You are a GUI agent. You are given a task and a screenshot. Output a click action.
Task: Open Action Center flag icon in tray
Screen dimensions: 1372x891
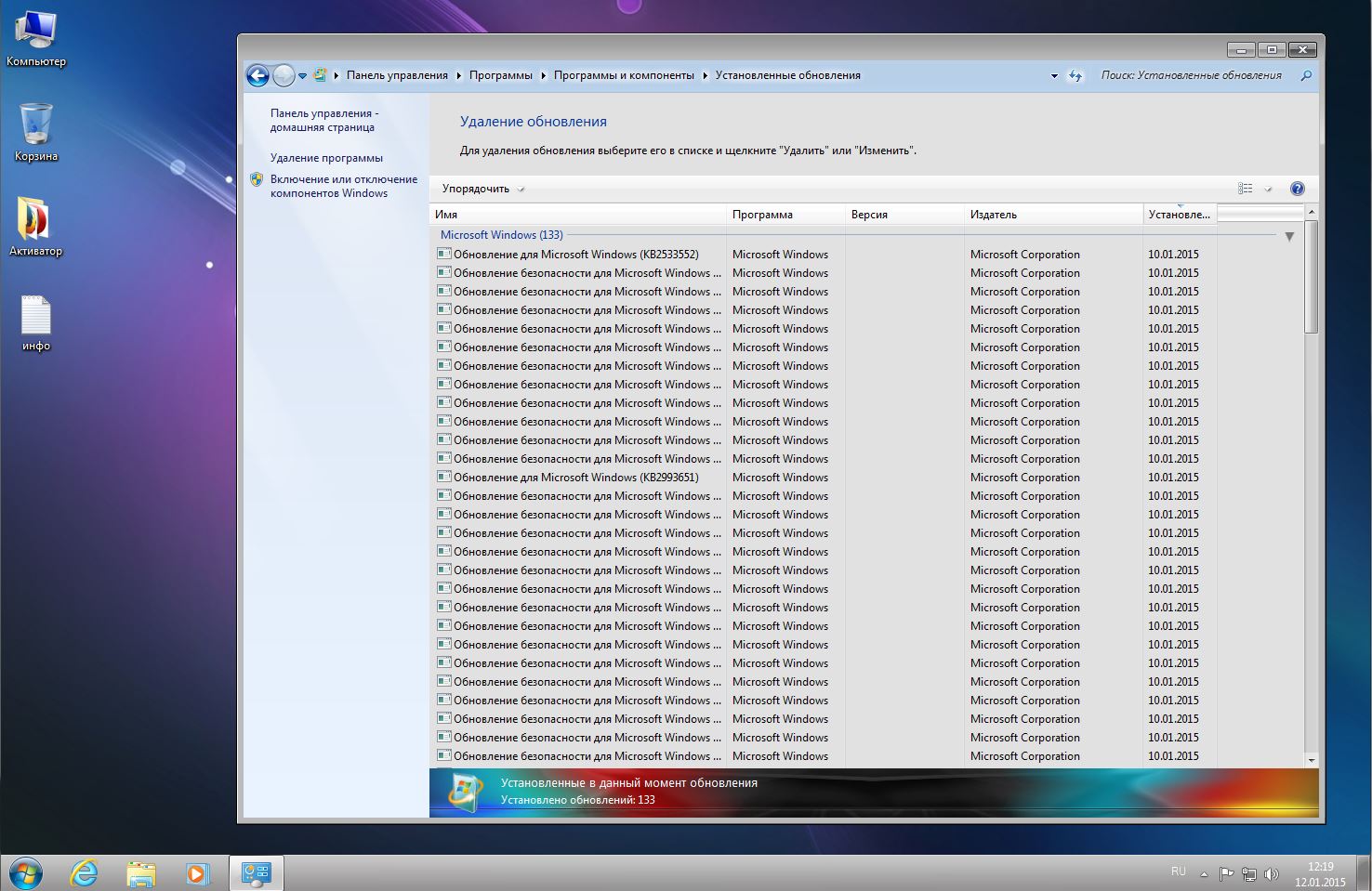(1226, 874)
